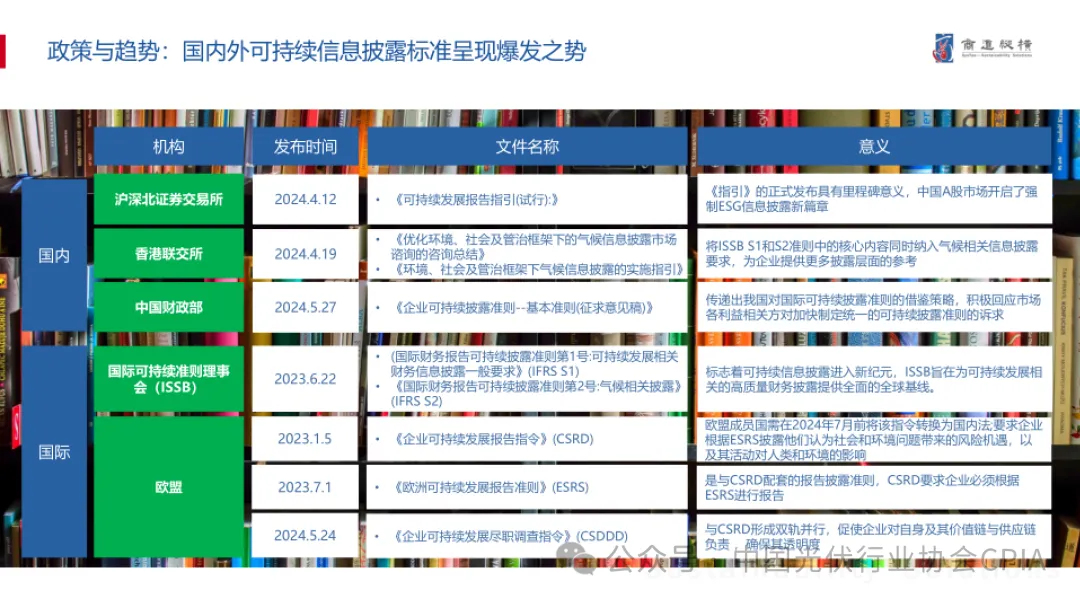This screenshot has width=1080, height=603.
Task: Click the 国内 category block
Action: (54, 256)
